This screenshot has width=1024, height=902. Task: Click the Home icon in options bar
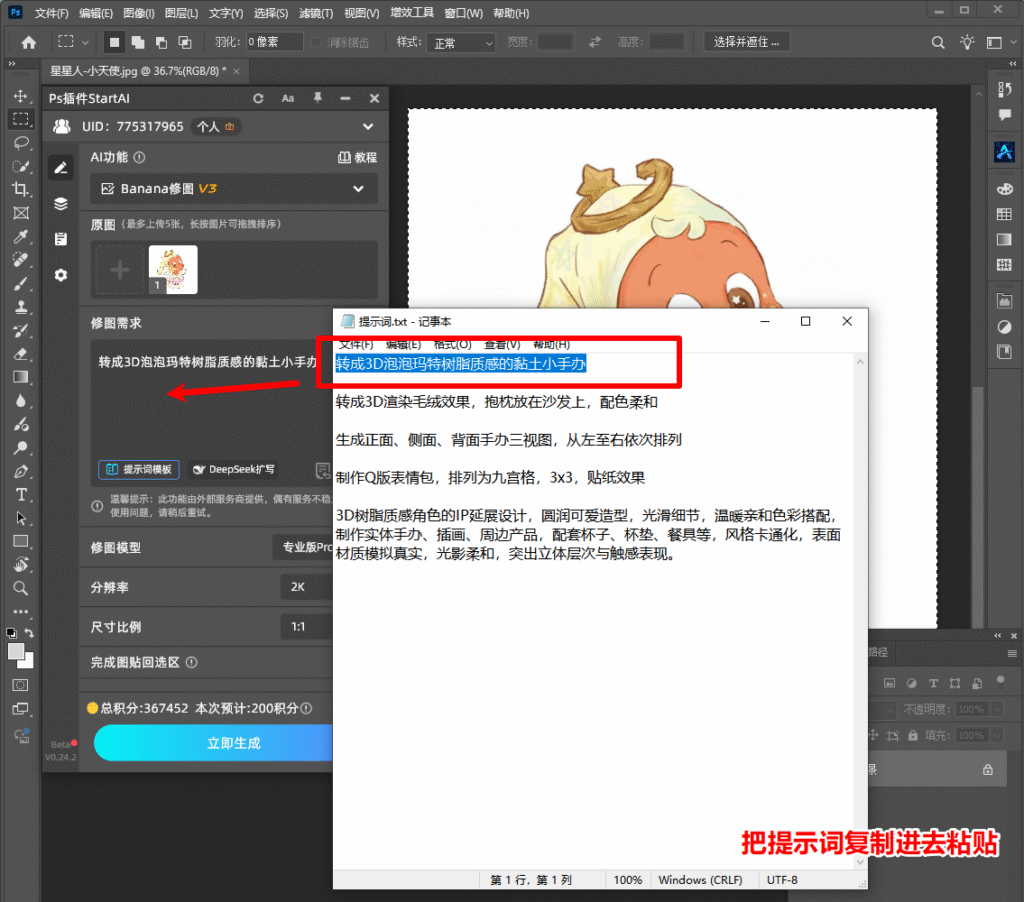[x=29, y=42]
